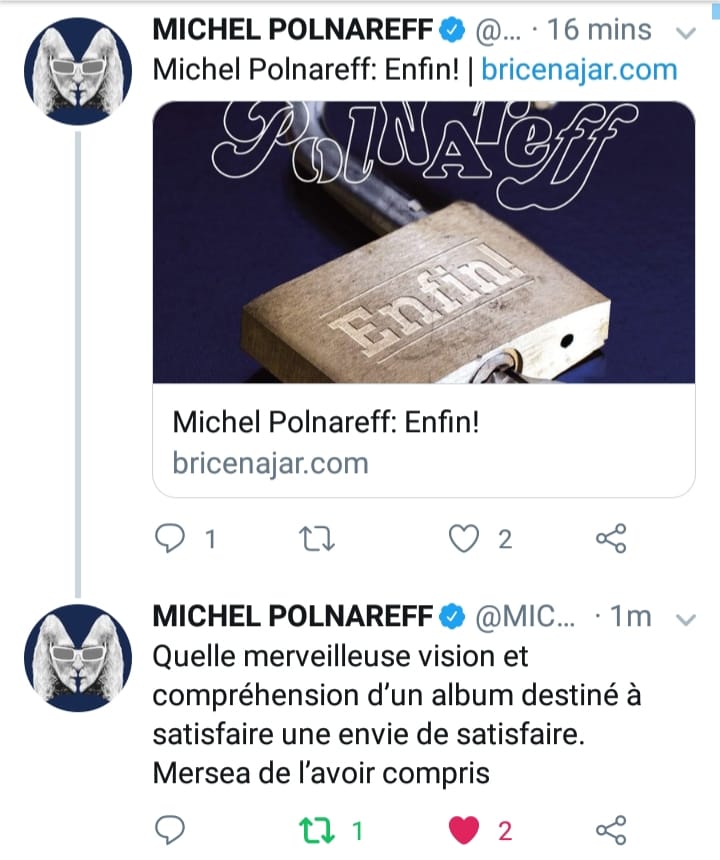Share the first tweet
Image resolution: width=720 pixels, height=860 pixels.
click(610, 540)
